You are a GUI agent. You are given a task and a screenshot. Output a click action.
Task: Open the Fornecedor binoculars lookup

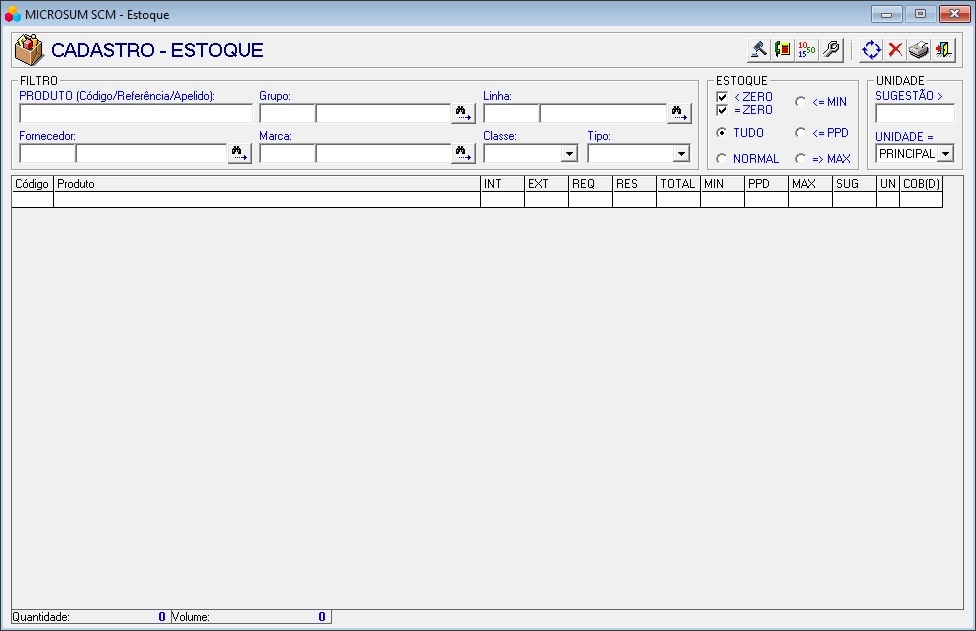pyautogui.click(x=239, y=154)
